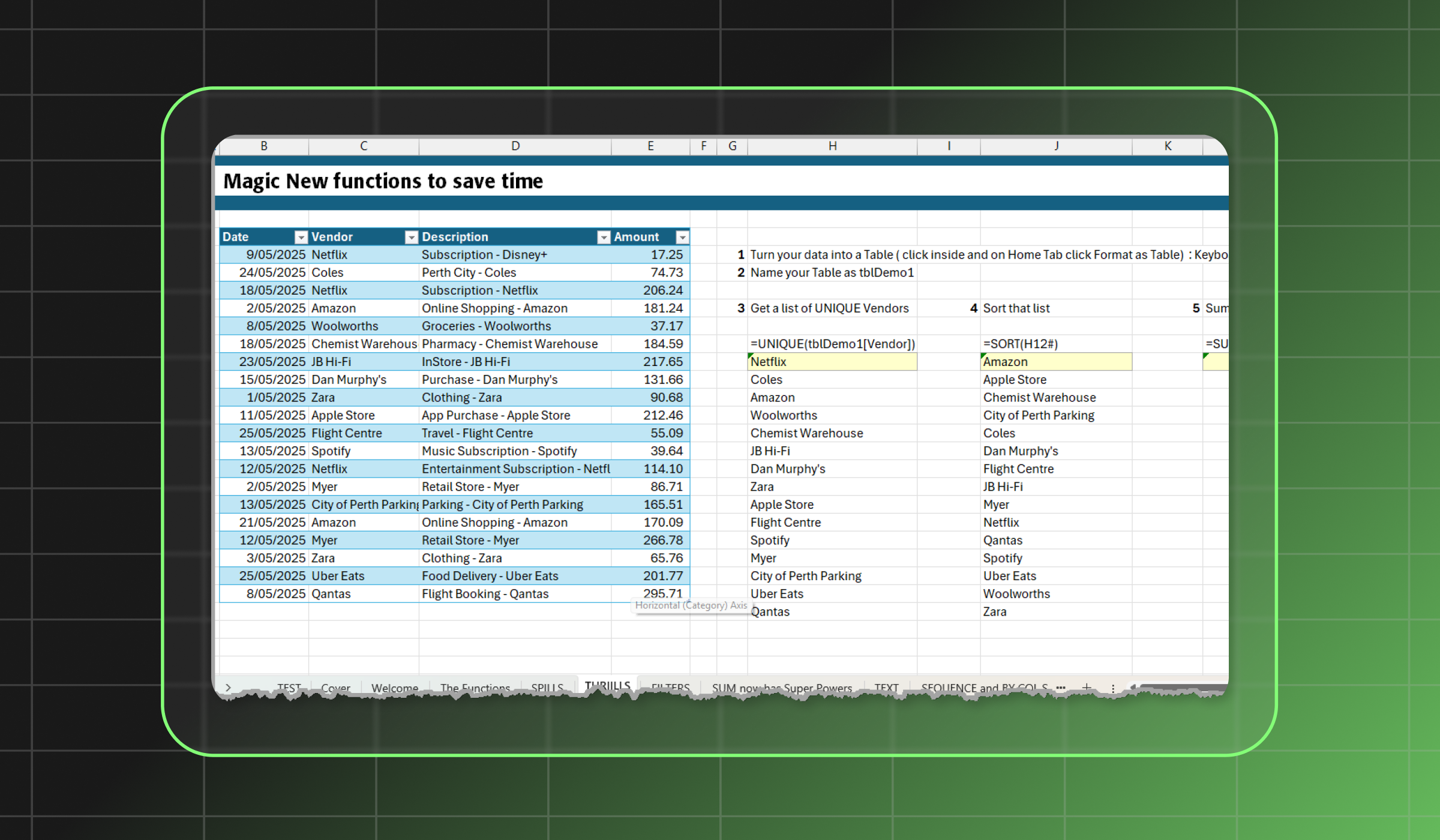This screenshot has width=1440, height=840.
Task: Select 'Flight Booking - Qantas' description cell
Action: pos(515,594)
